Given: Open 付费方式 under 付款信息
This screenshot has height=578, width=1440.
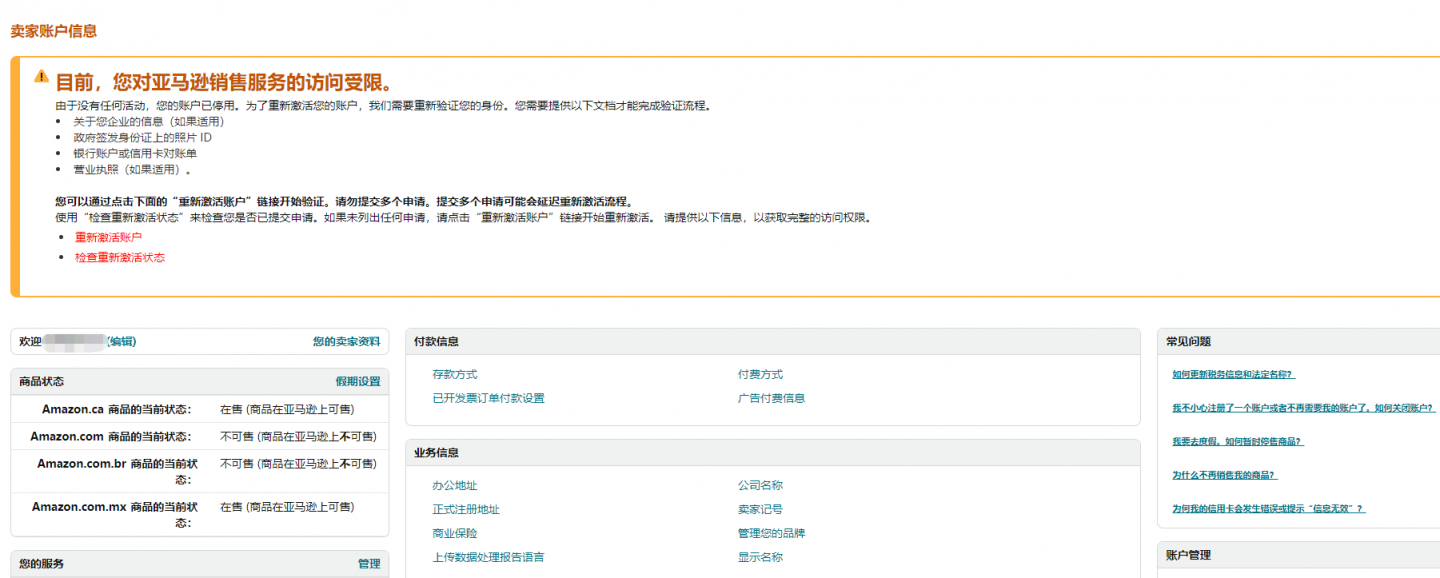Looking at the screenshot, I should coord(760,374).
